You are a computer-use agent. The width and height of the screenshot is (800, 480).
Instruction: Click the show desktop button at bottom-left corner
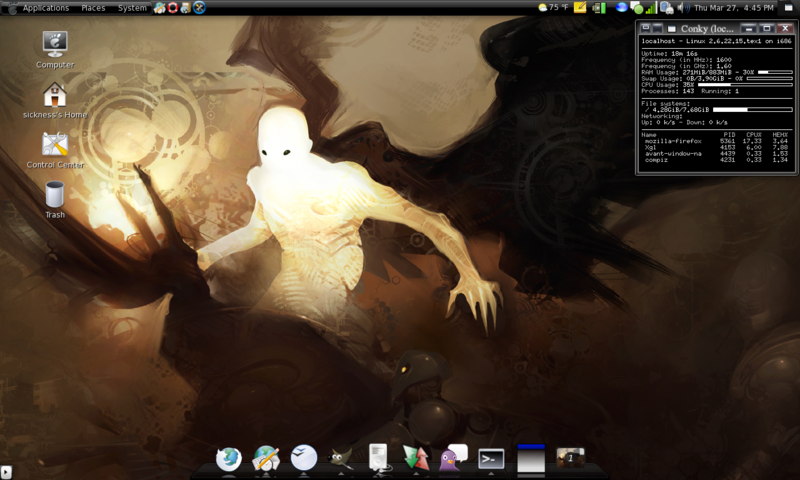[x=6, y=472]
